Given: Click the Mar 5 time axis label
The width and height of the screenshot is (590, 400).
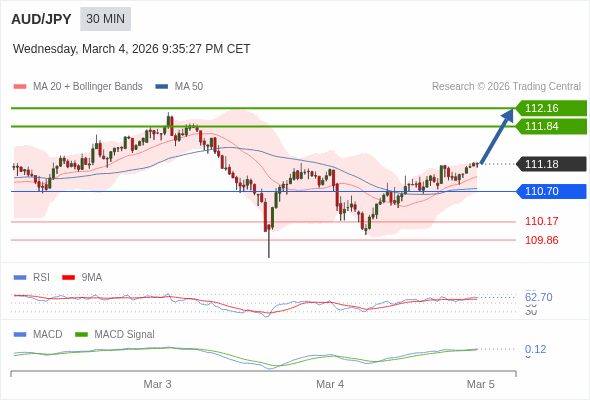Looking at the screenshot, I should point(481,384).
